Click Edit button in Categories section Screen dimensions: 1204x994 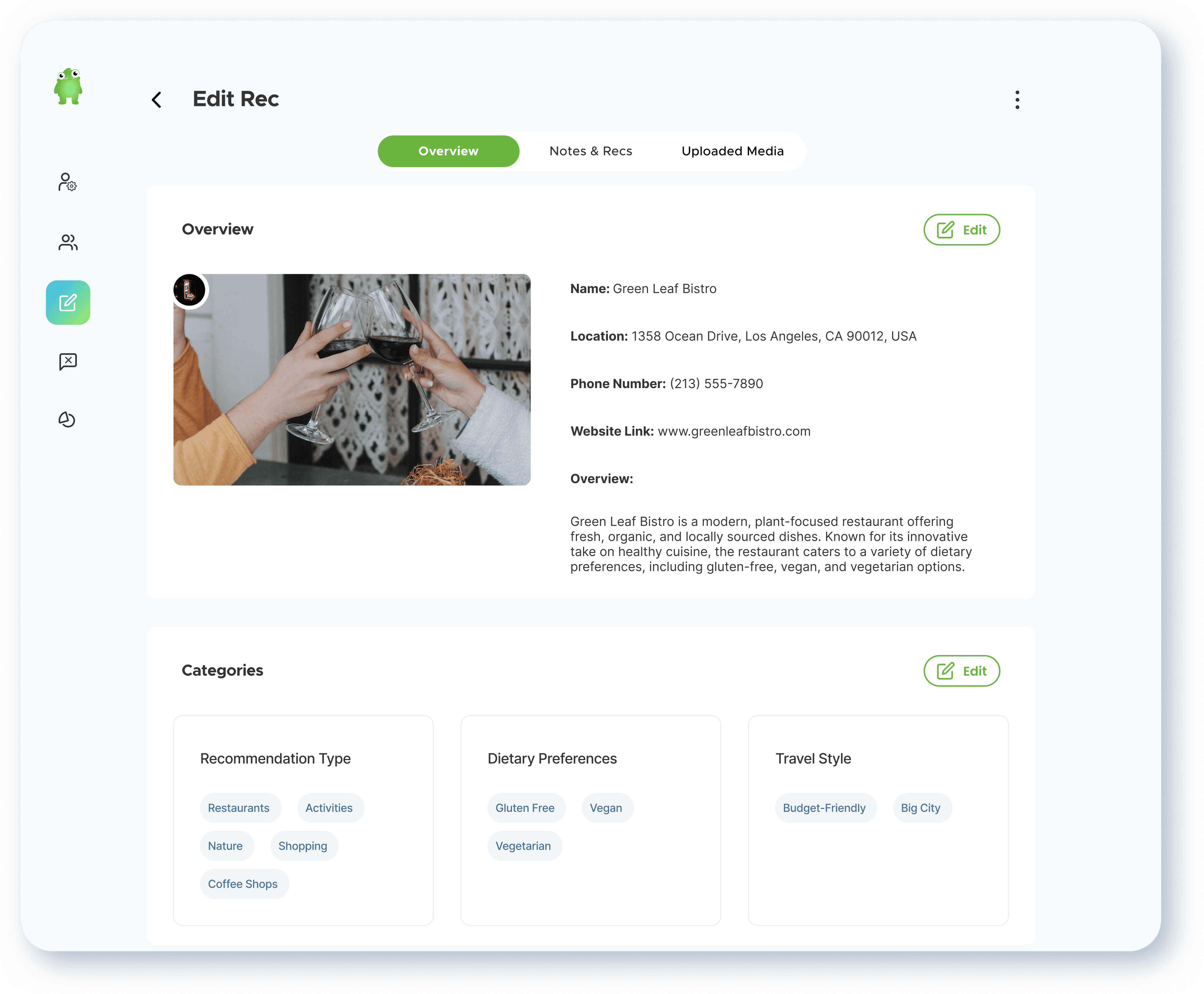point(961,671)
